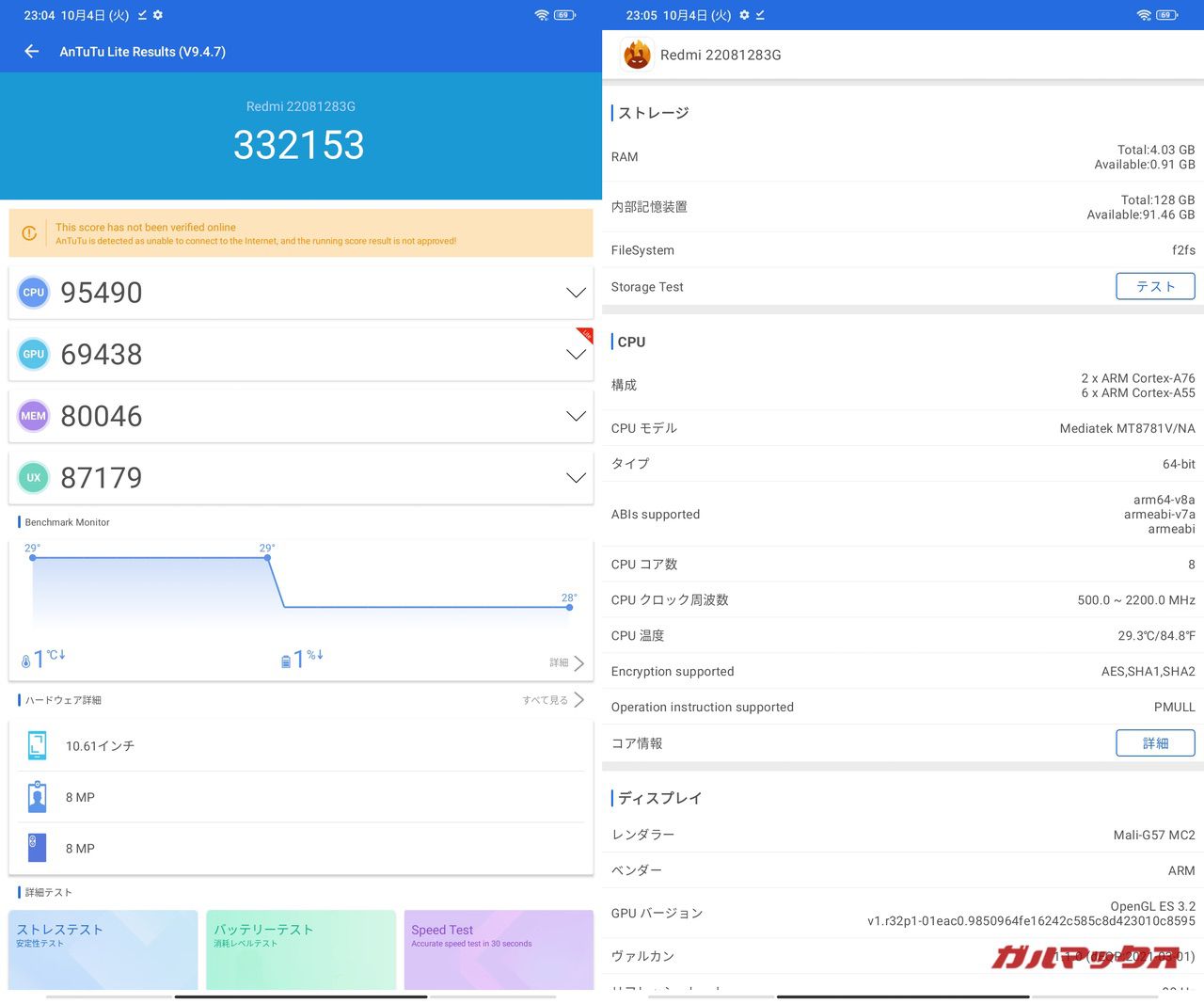Click the UX score badge icon
This screenshot has height=1004, width=1204.
point(34,478)
